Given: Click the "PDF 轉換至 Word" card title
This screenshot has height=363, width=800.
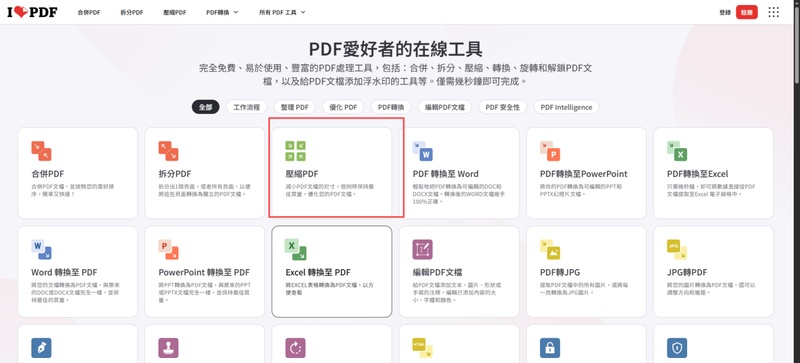Looking at the screenshot, I should coord(445,174).
